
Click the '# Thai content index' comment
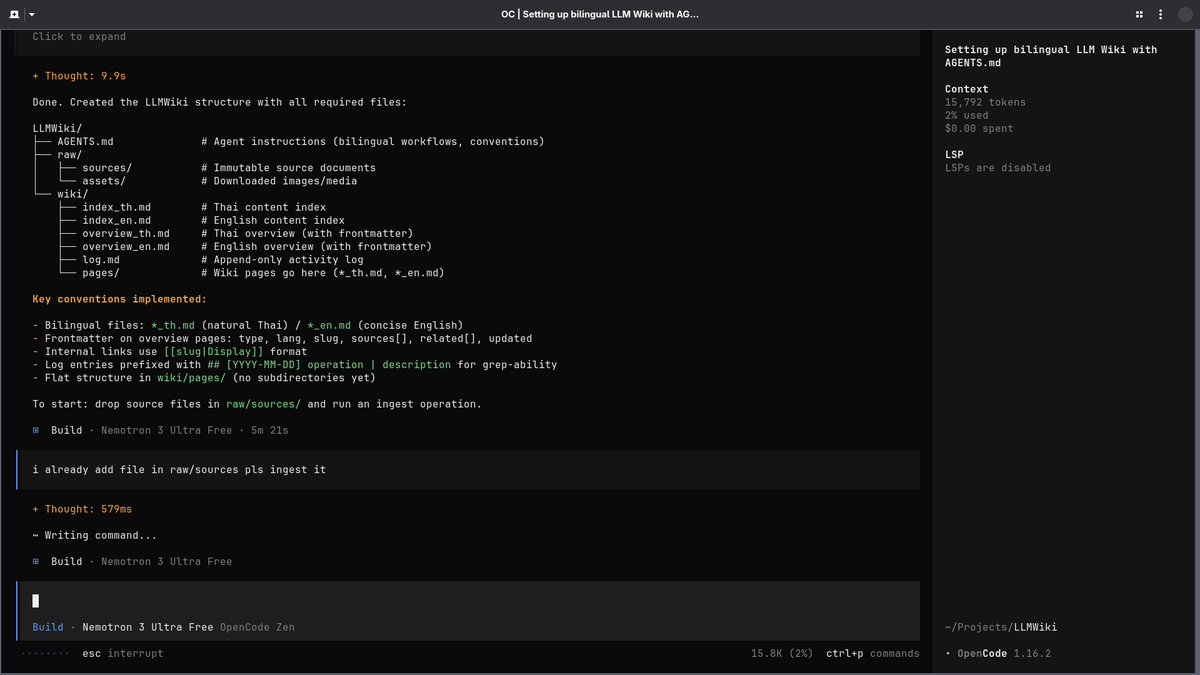pyautogui.click(x=263, y=207)
